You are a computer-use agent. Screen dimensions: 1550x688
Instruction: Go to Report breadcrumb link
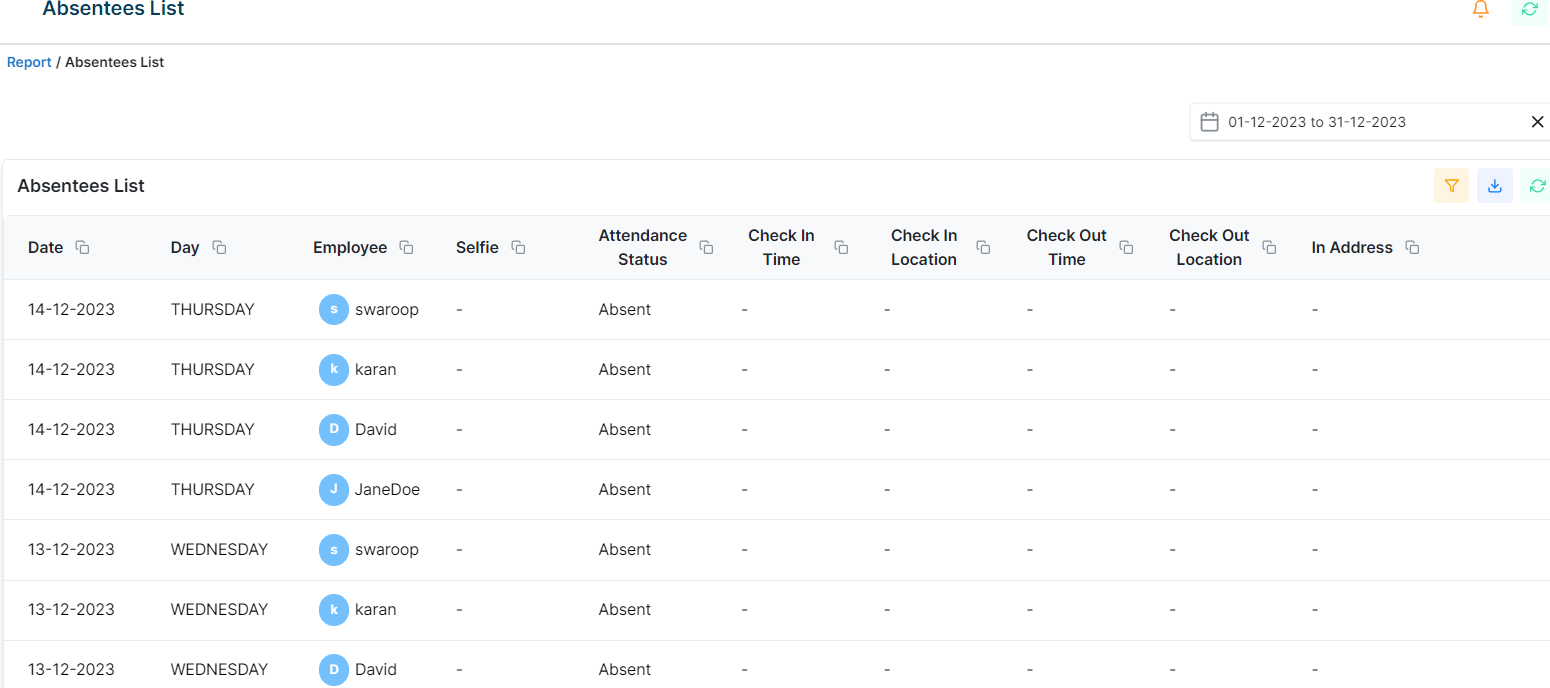[x=29, y=62]
